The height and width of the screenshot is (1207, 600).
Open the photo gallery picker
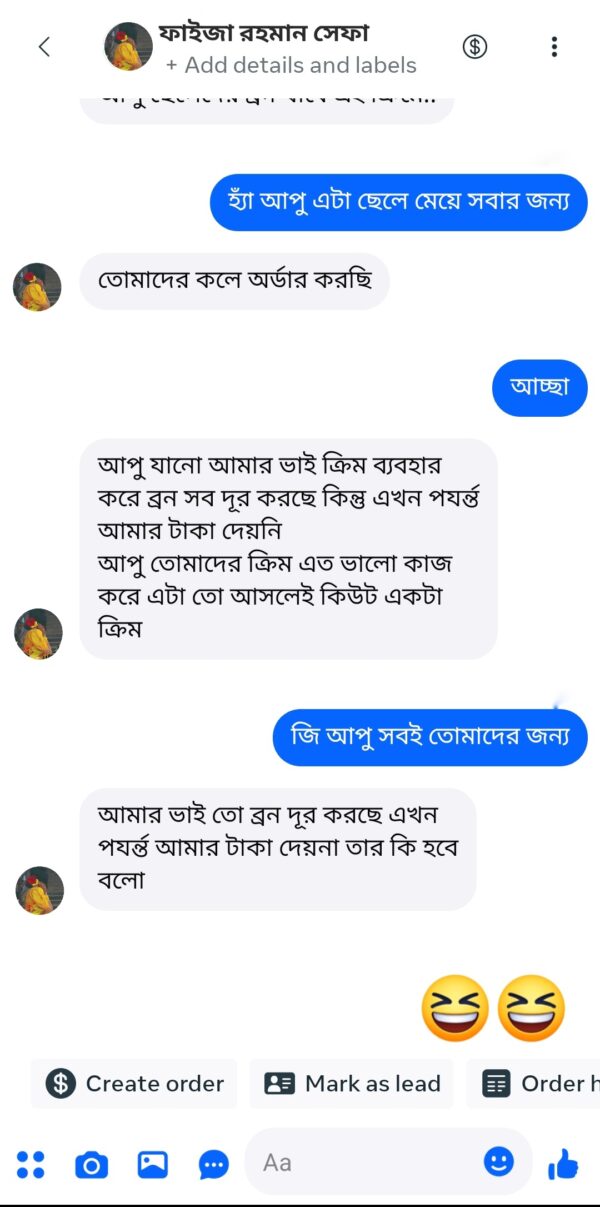[x=152, y=1163]
